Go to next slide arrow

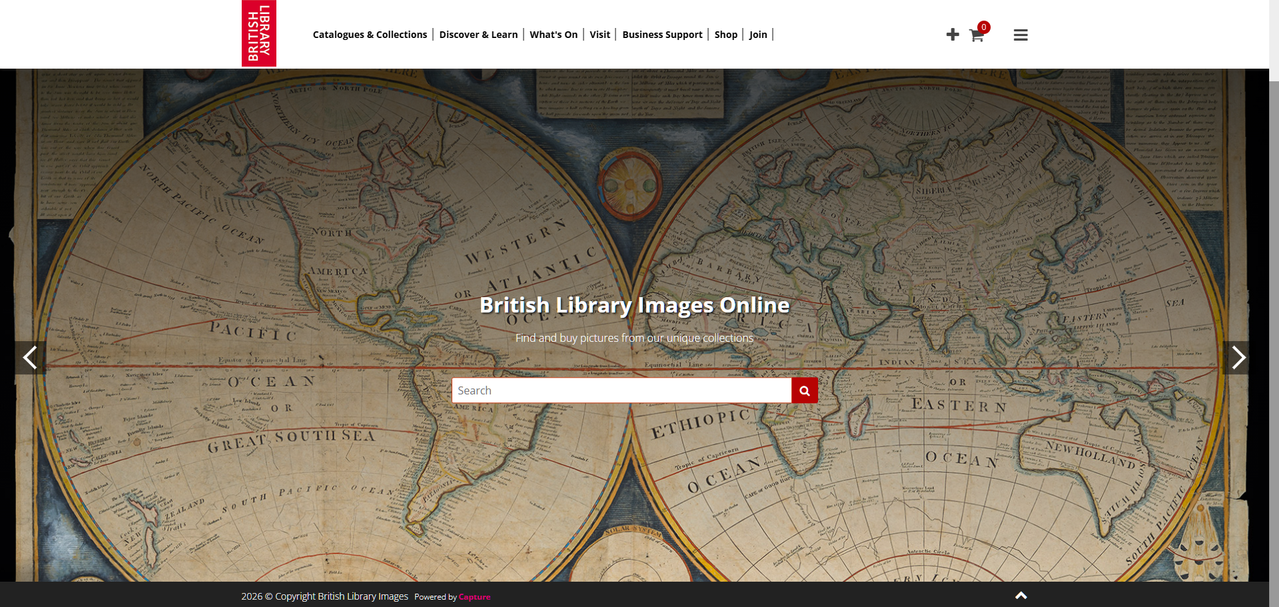pyautogui.click(x=1238, y=357)
